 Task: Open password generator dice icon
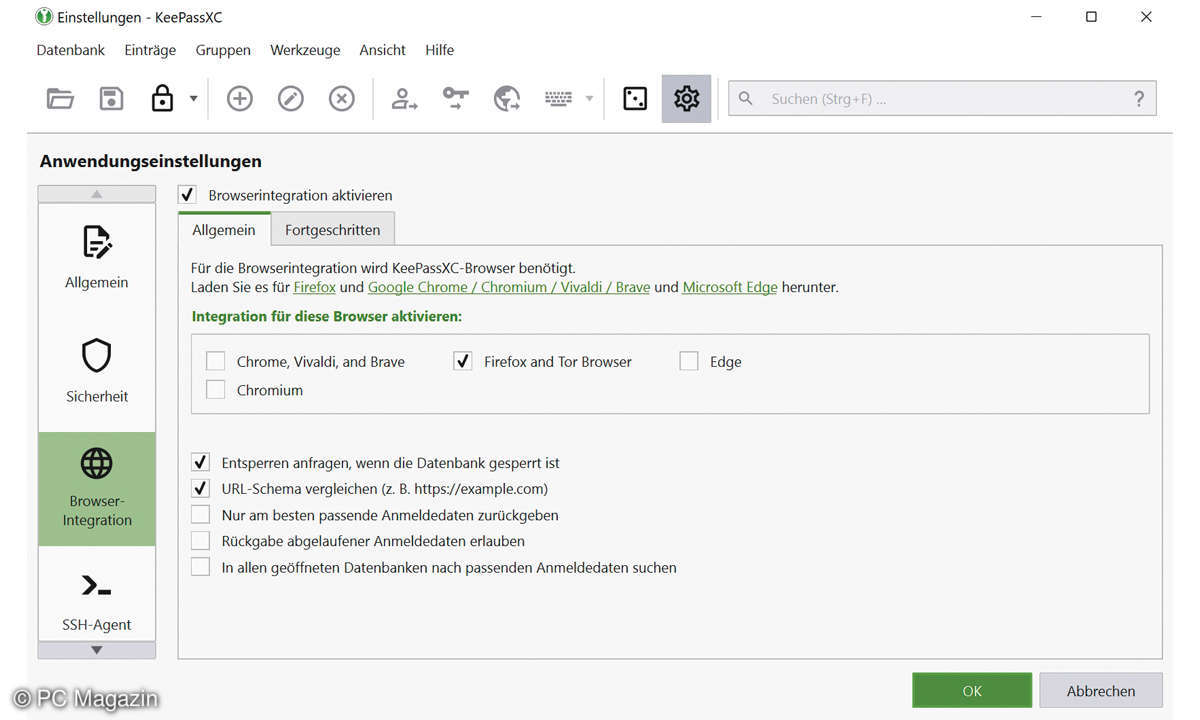(635, 99)
